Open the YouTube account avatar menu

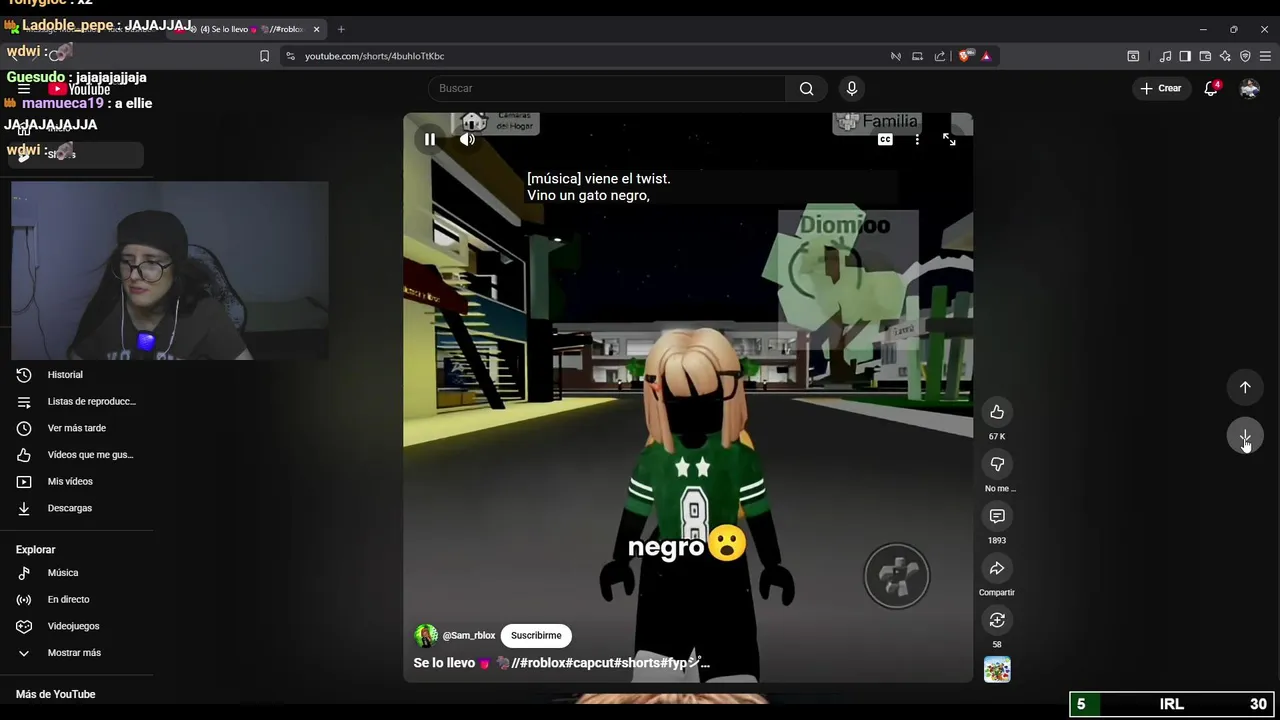coord(1249,88)
